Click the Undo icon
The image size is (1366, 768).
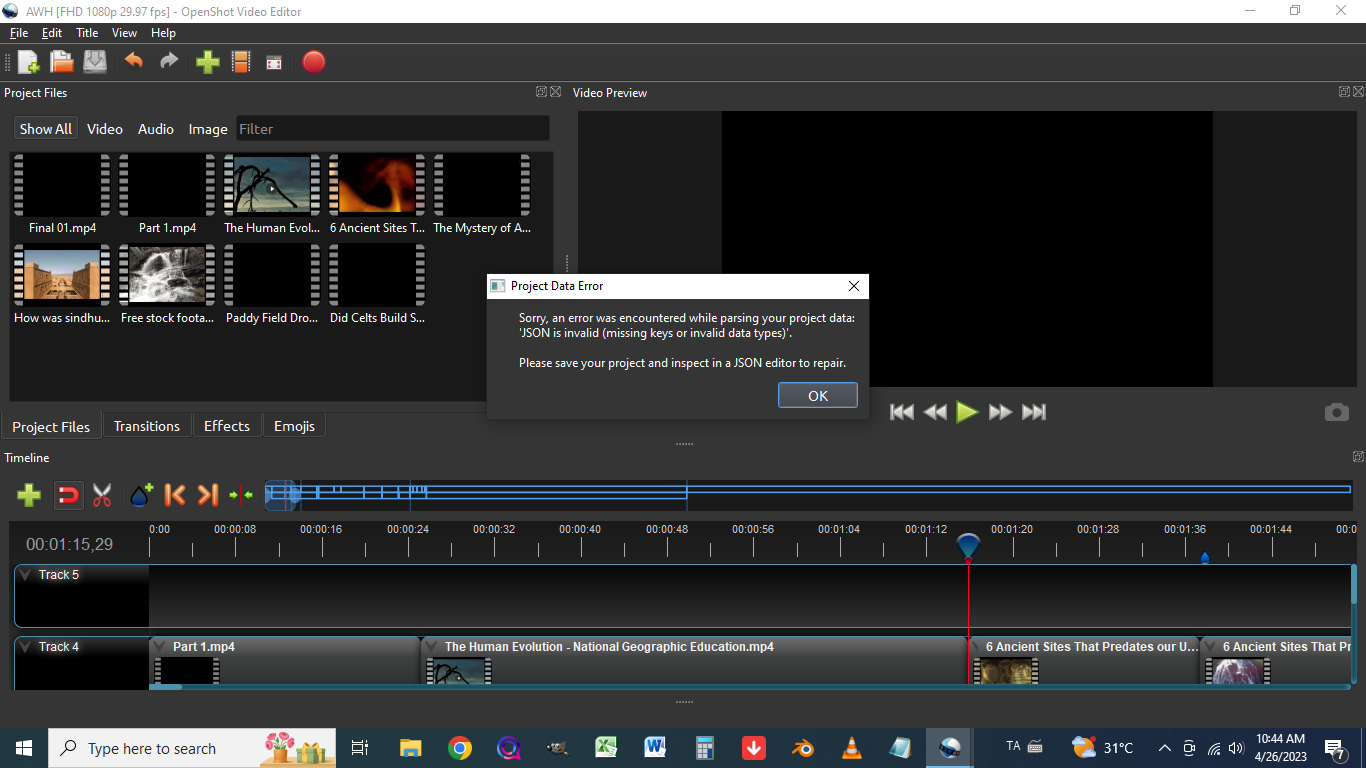(133, 62)
